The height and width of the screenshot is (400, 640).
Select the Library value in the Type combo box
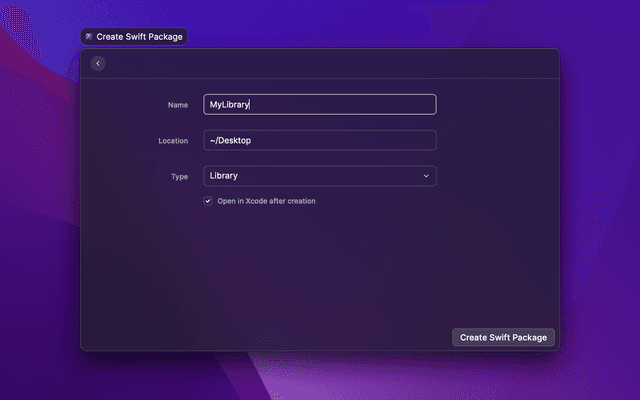(x=223, y=176)
